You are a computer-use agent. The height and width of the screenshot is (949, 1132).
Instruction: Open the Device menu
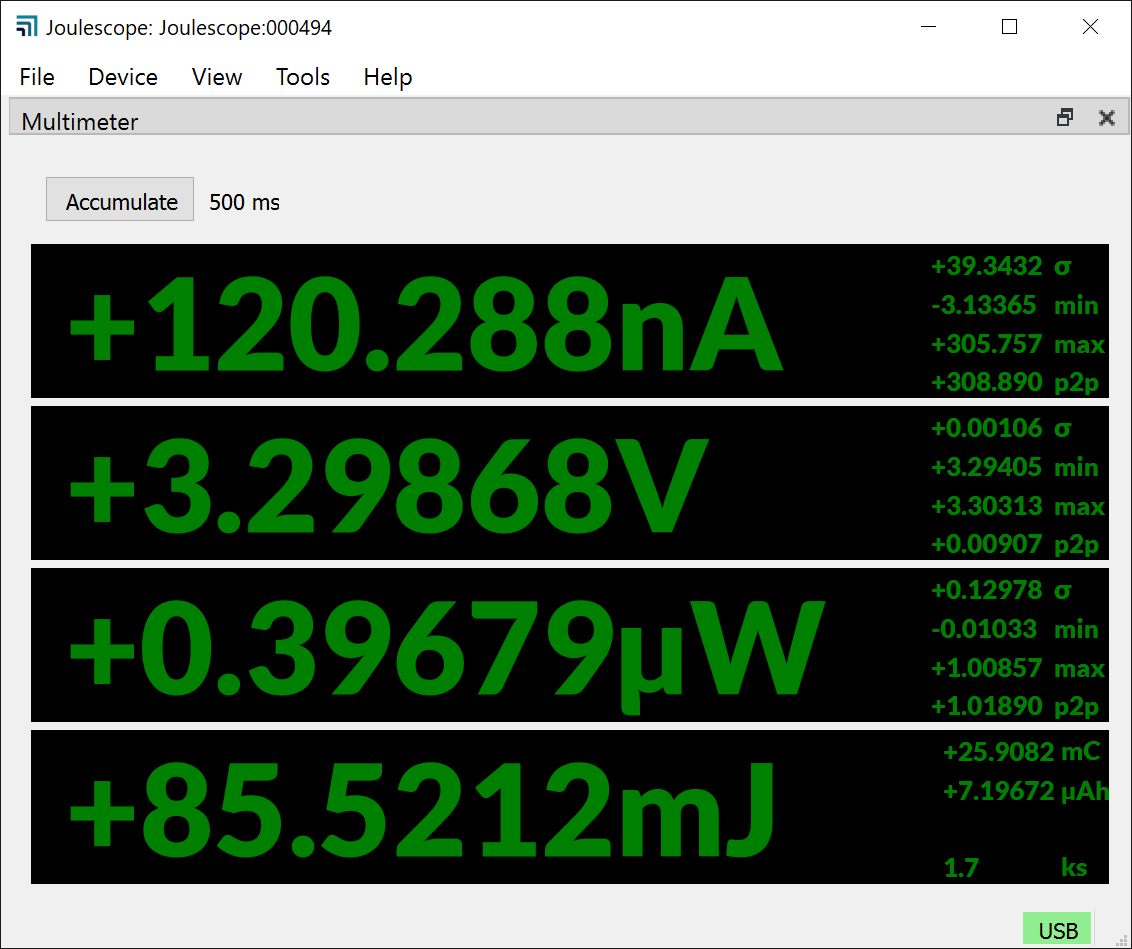pyautogui.click(x=123, y=77)
